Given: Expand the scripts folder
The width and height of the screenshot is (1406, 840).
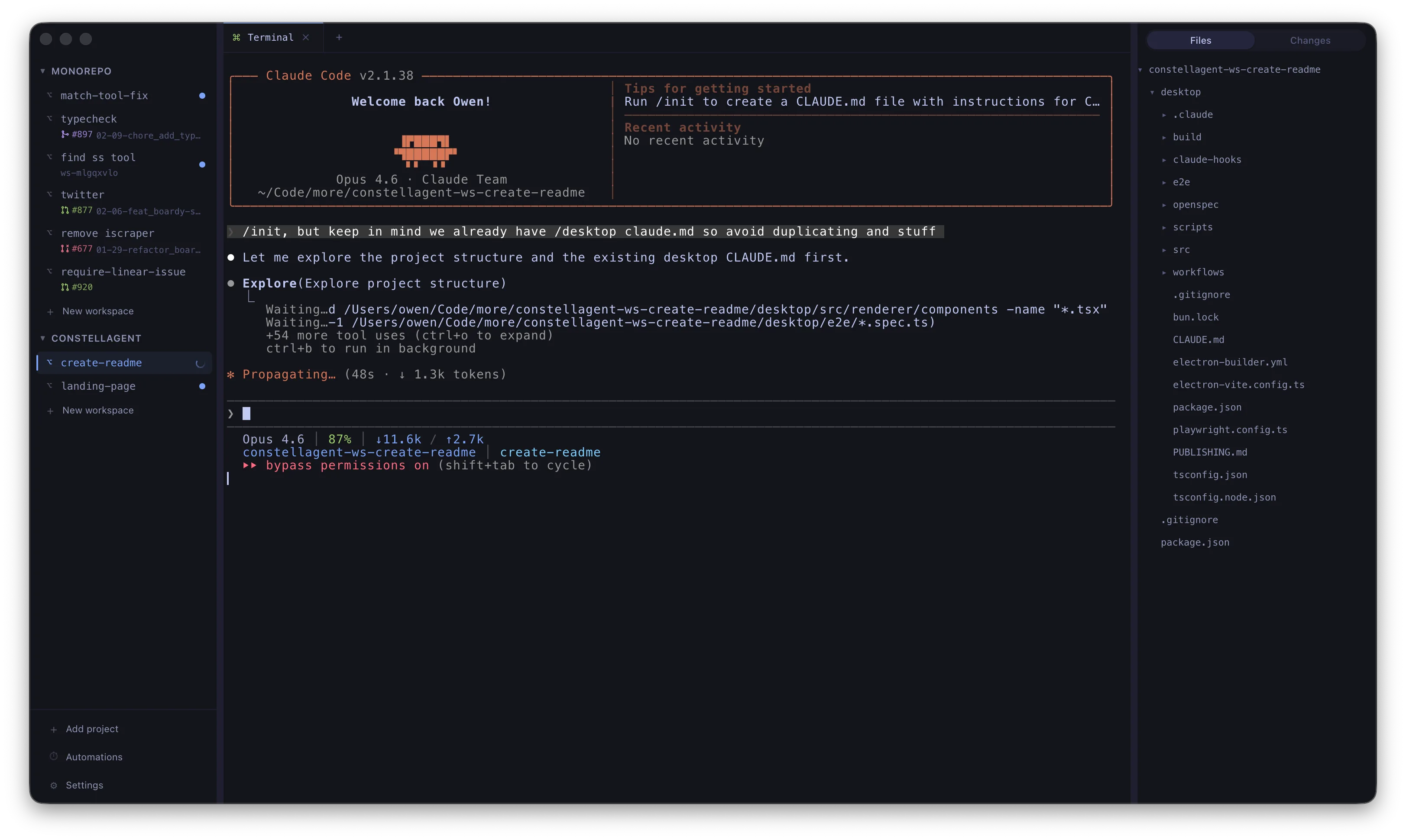Looking at the screenshot, I should (1163, 228).
